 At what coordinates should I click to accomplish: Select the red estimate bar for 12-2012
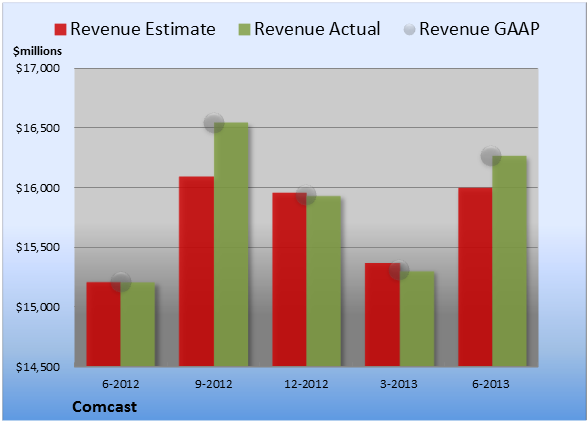pyautogui.click(x=290, y=279)
